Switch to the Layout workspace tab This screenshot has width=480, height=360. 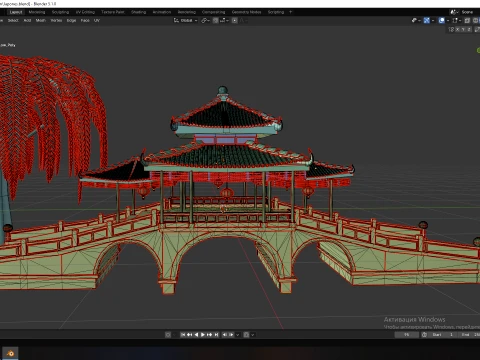click(x=16, y=12)
